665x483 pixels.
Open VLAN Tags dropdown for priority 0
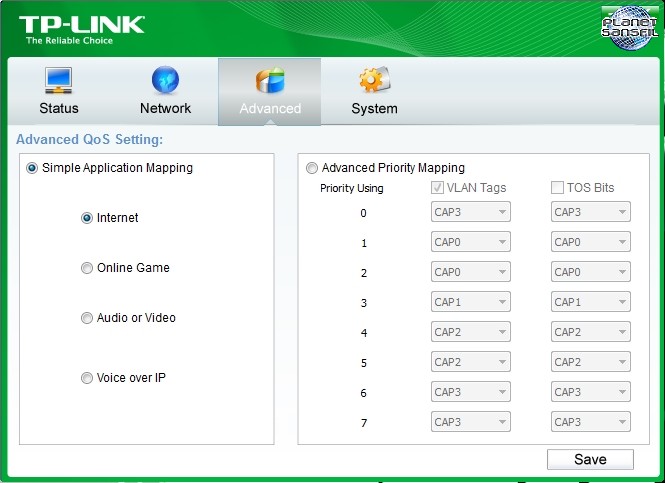(471, 212)
